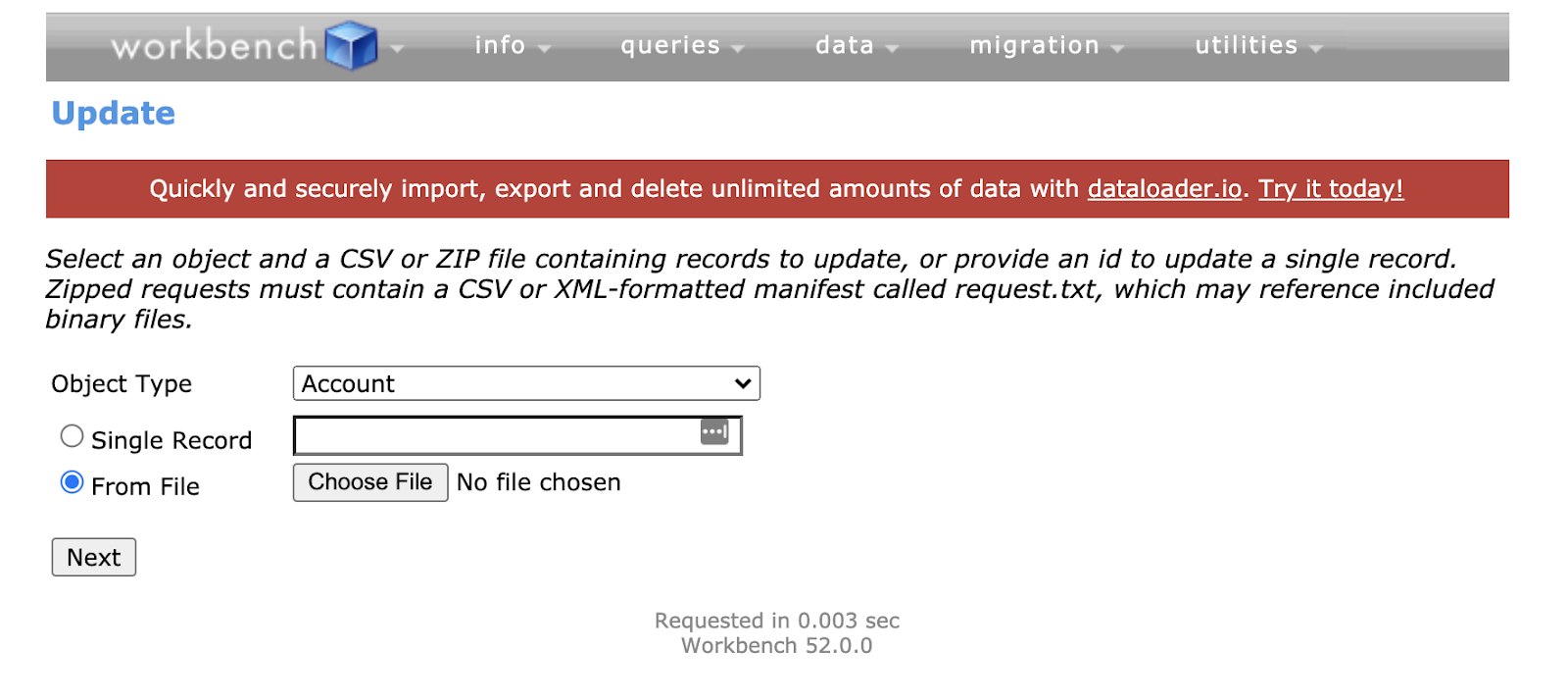Open the Object Type dropdown showing Account
Image resolution: width=1568 pixels, height=699 pixels.
tap(526, 383)
